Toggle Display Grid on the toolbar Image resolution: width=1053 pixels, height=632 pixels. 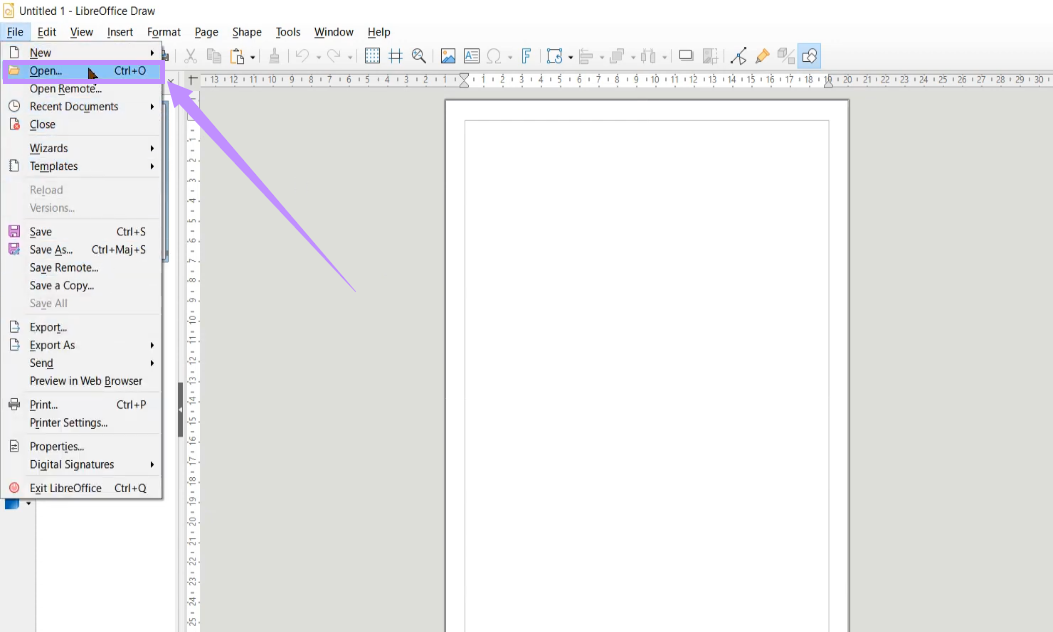pyautogui.click(x=373, y=55)
